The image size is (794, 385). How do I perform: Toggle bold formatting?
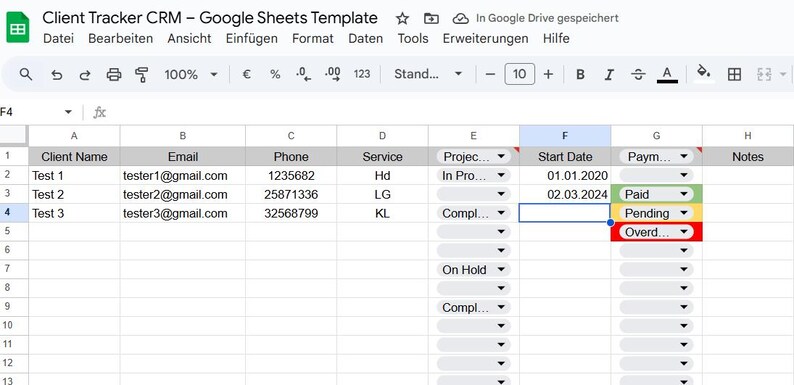580,74
